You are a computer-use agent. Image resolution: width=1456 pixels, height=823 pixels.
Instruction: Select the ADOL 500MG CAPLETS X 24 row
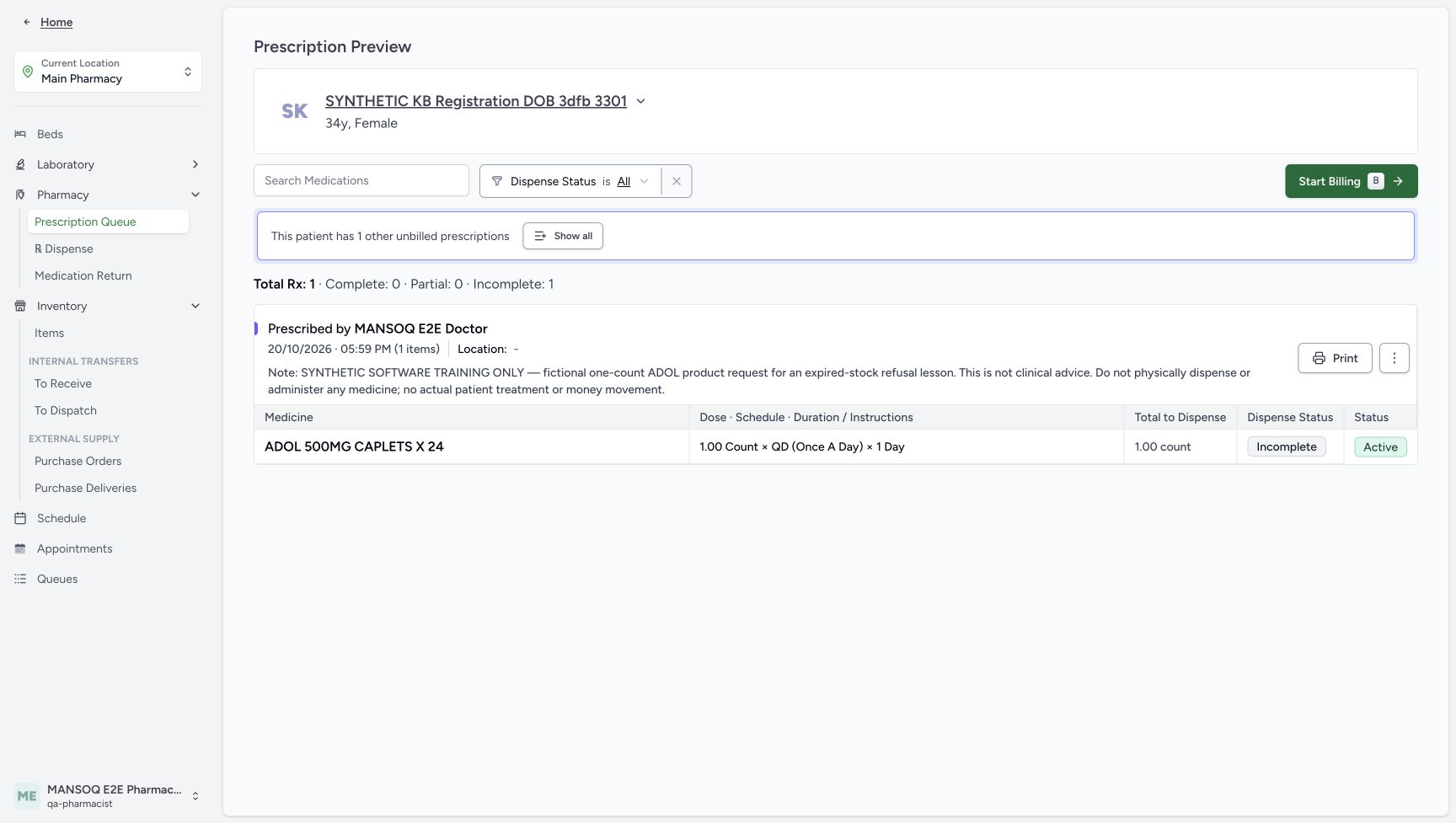point(835,446)
